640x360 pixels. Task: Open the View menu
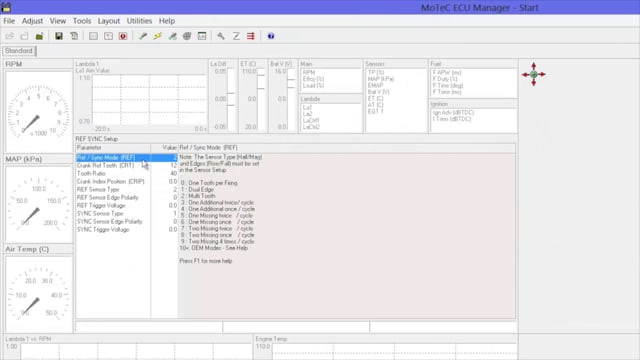58,21
